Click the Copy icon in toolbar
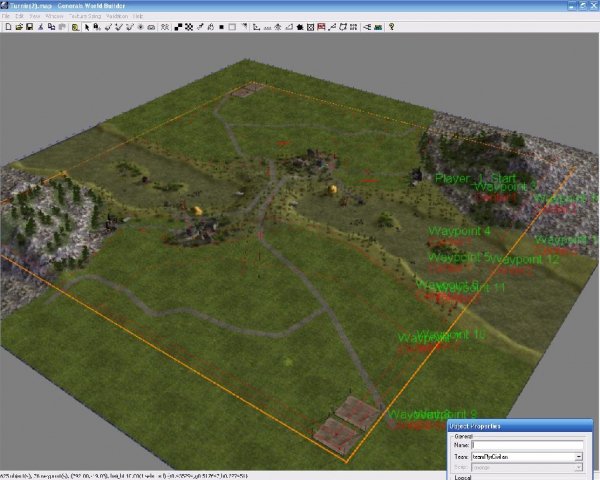Viewport: 600px width, 480px height. [x=54, y=27]
